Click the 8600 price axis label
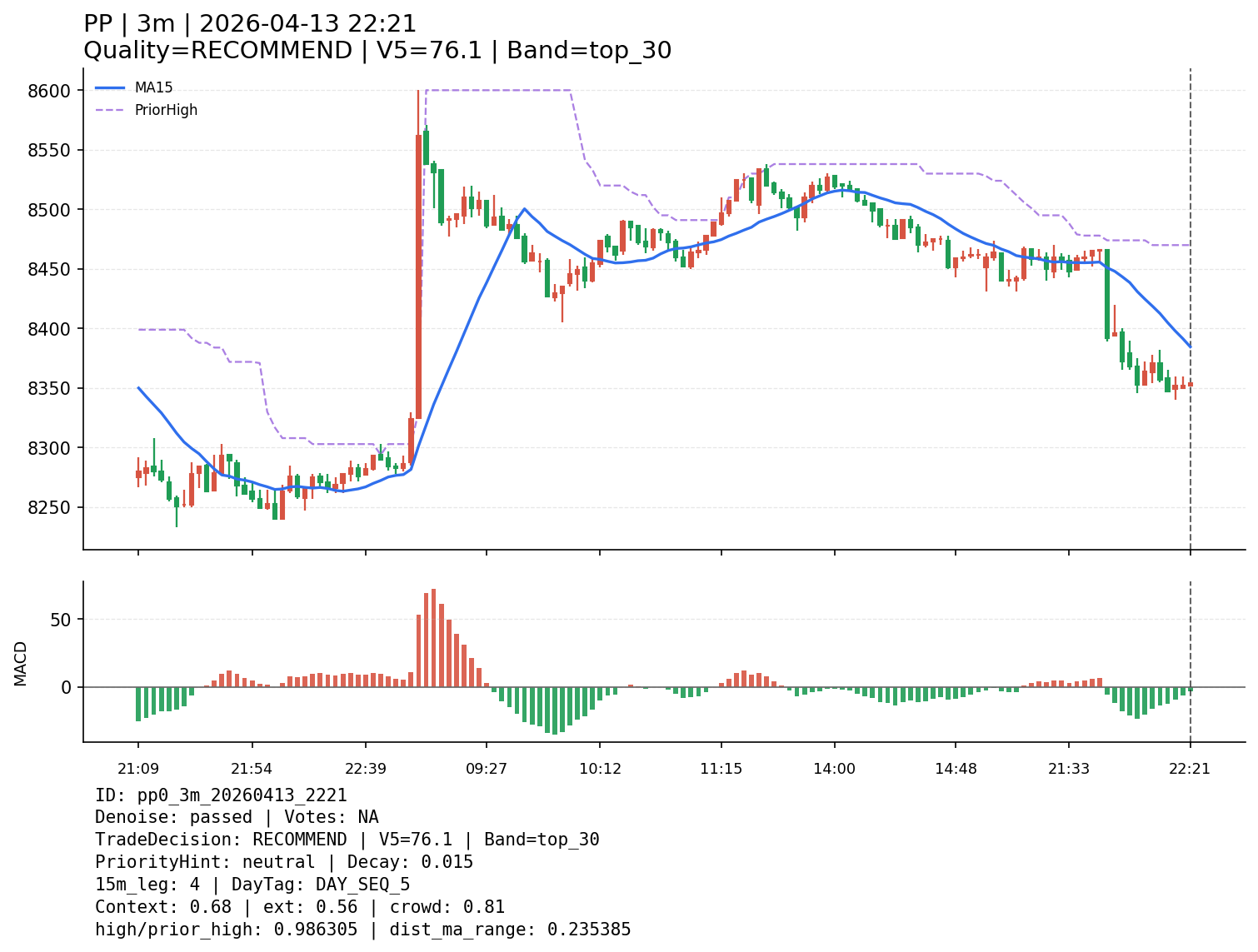Image resolution: width=1258 pixels, height=952 pixels. [48, 91]
